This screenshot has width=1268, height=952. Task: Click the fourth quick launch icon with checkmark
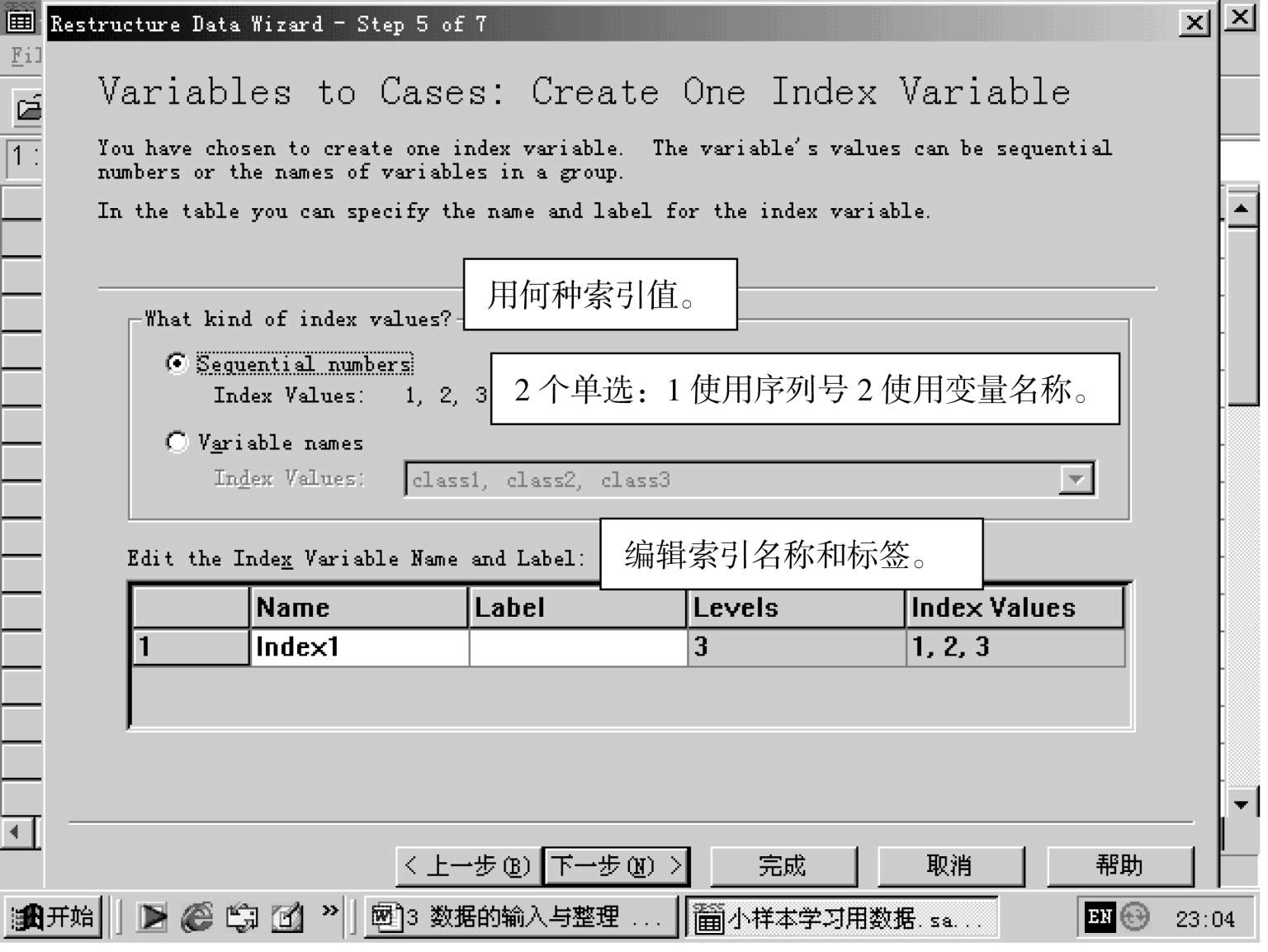point(286,917)
